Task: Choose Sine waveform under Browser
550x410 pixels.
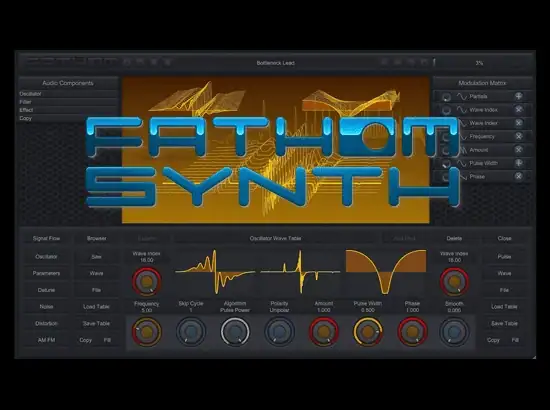Action: pos(96,257)
